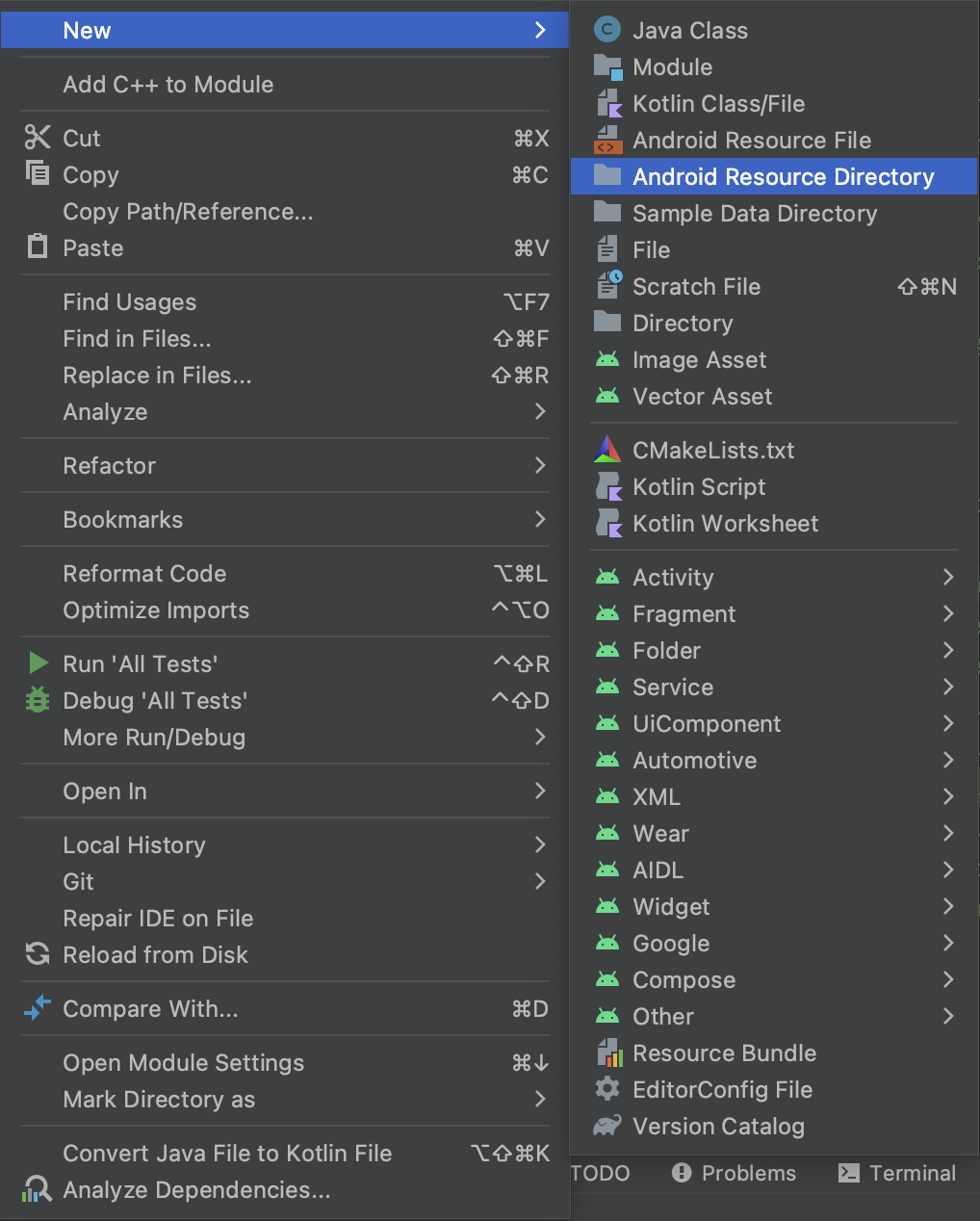This screenshot has height=1221, width=980.
Task: Click the Resource Bundle icon
Action: pos(608,1052)
